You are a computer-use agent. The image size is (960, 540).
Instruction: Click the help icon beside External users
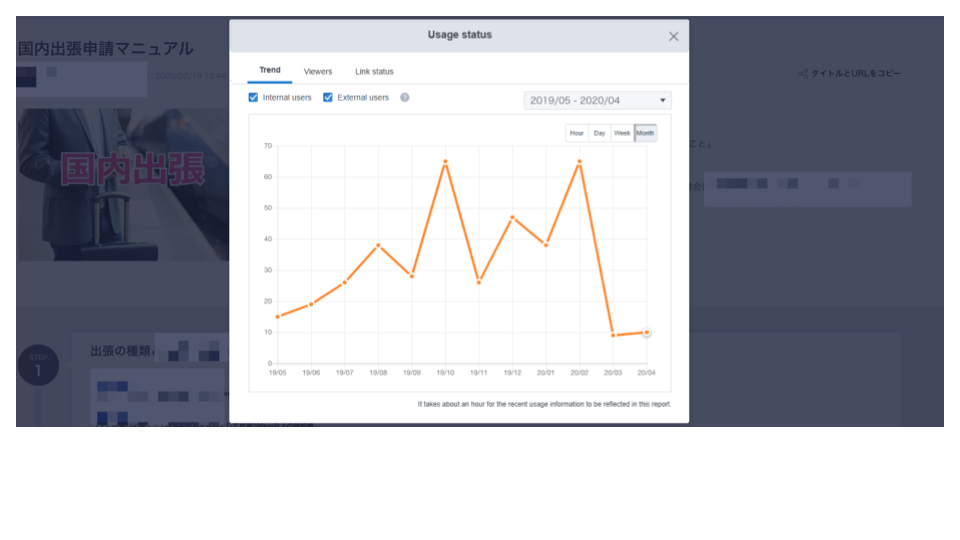point(405,98)
